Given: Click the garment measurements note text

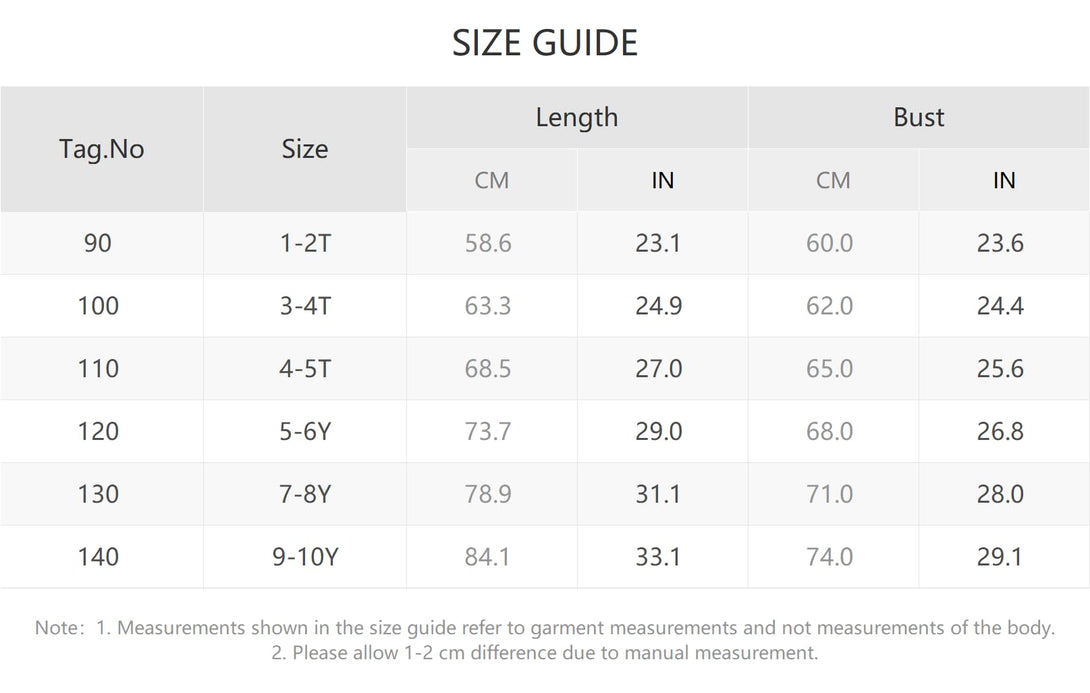Looking at the screenshot, I should (545, 628).
